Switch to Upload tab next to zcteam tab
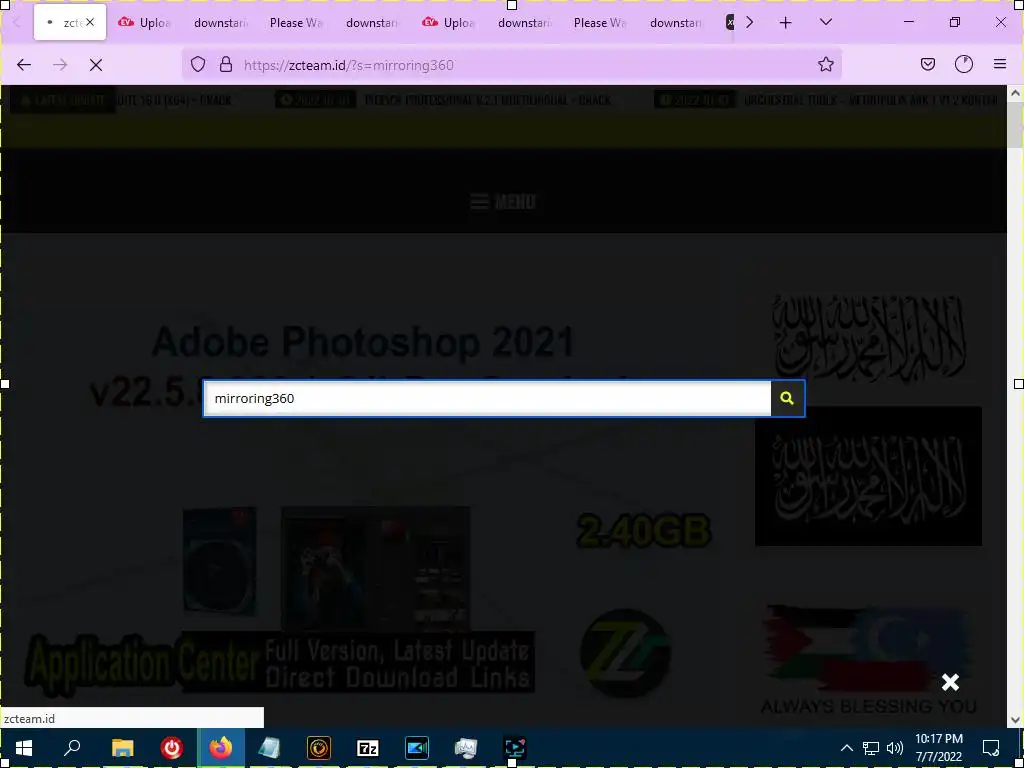Viewport: 1024px width, 768px height. [144, 22]
